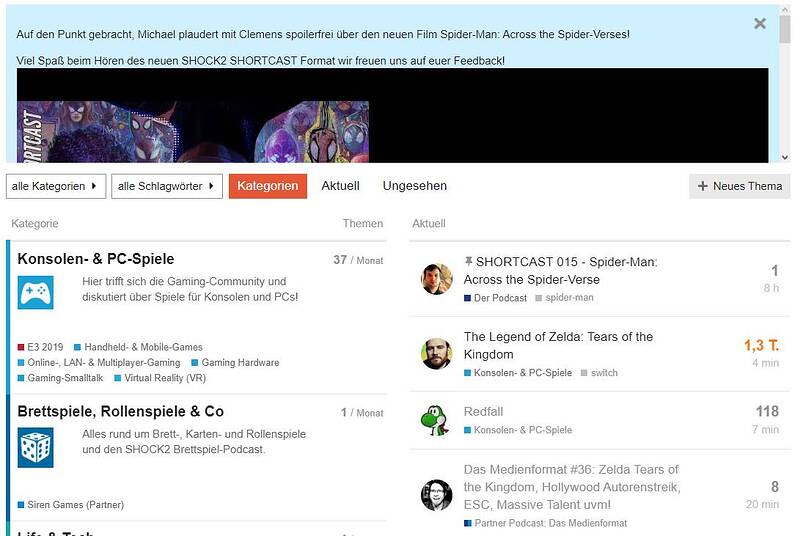Screen dimensions: 800x536
Task: Open the alle Kategorien dropdown
Action: point(56,186)
